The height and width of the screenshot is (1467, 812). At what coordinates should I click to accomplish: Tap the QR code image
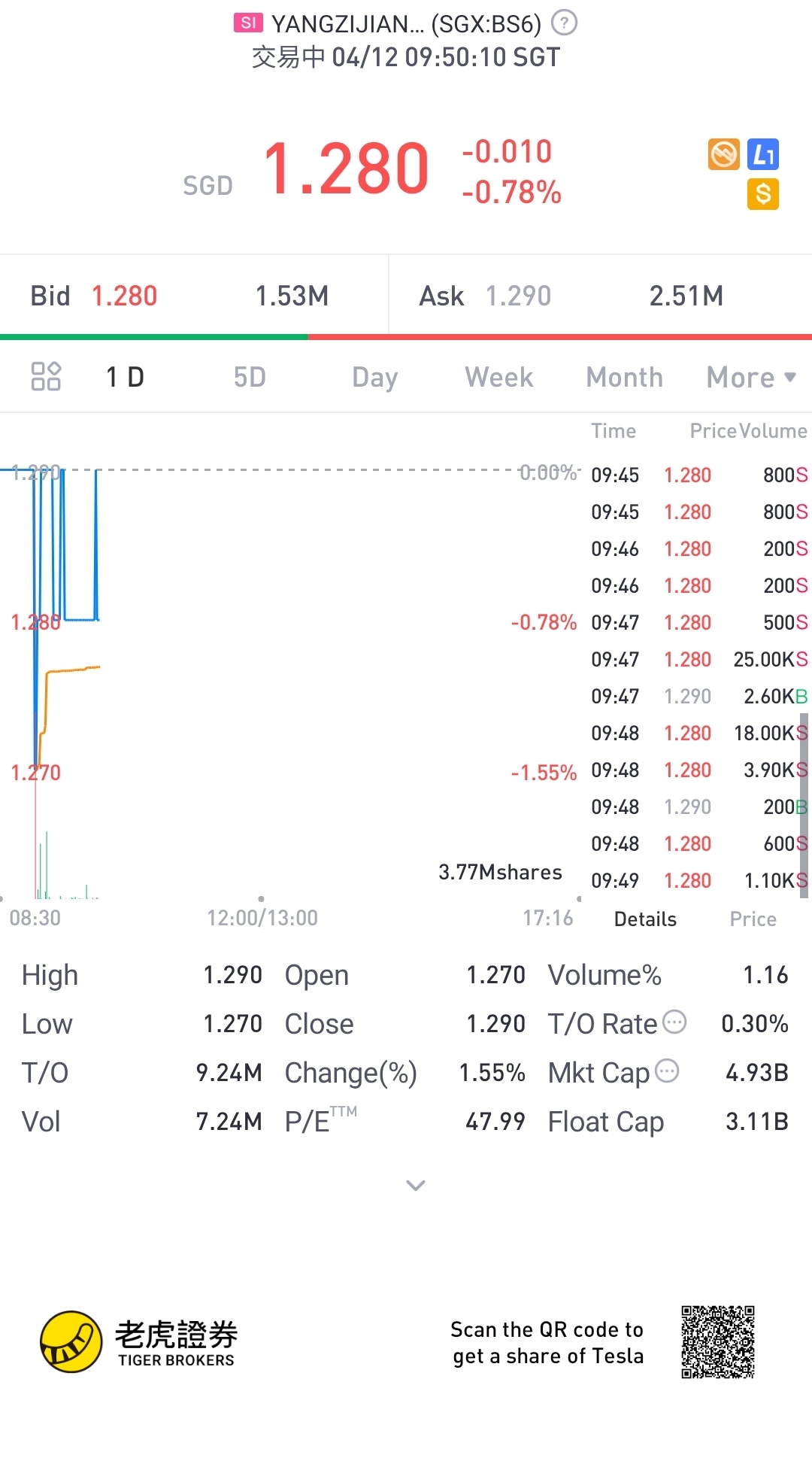point(717,1342)
